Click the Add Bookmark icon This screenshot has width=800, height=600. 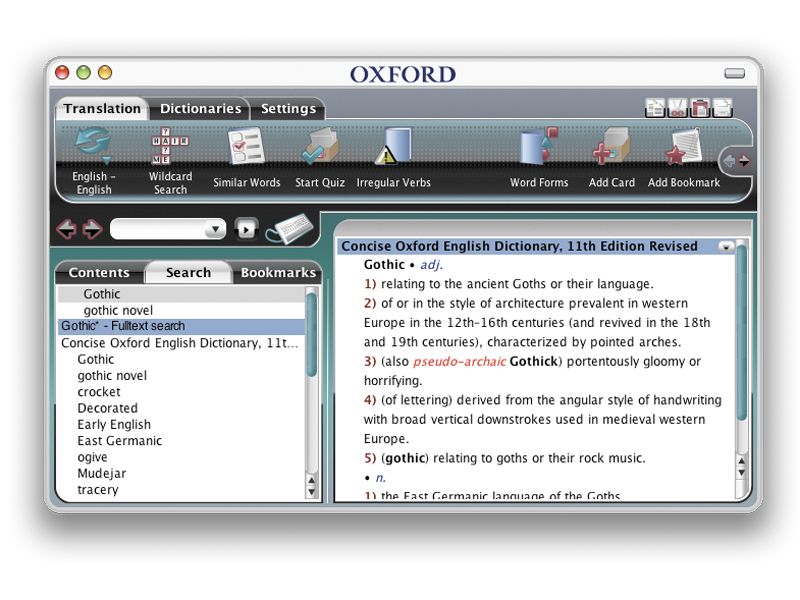pyautogui.click(x=684, y=148)
